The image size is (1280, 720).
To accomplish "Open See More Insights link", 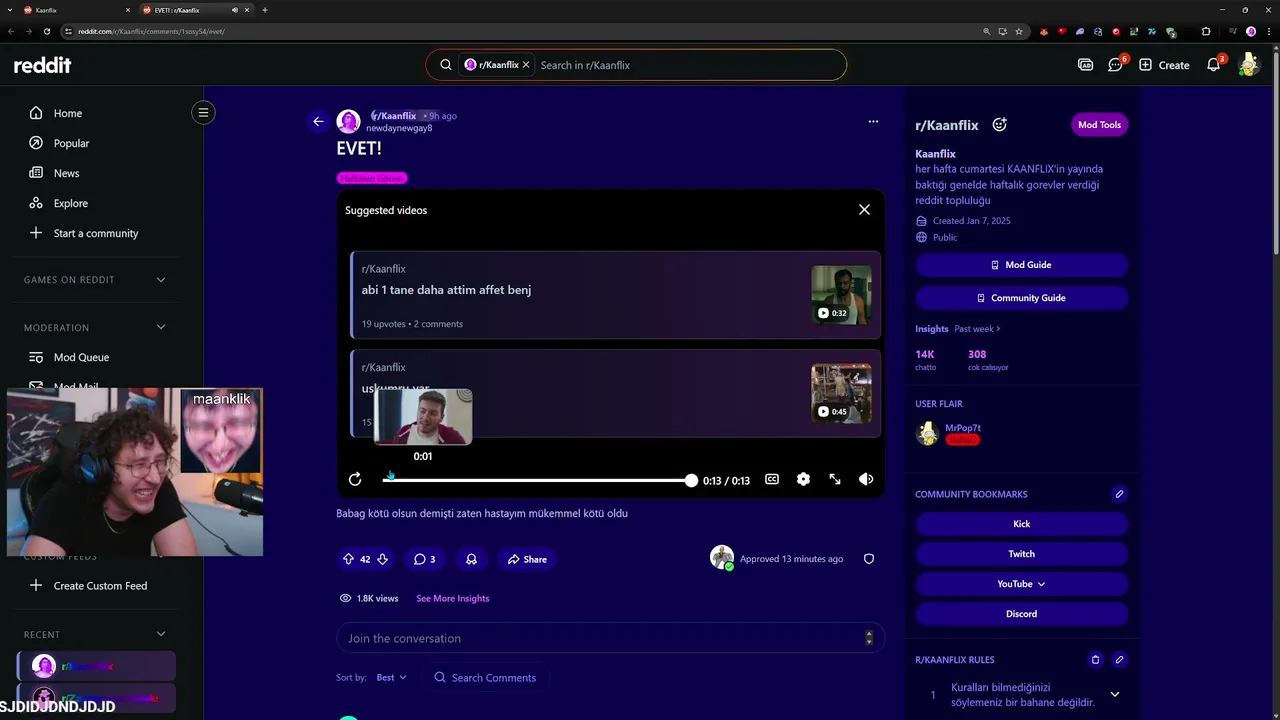I will pos(453,598).
